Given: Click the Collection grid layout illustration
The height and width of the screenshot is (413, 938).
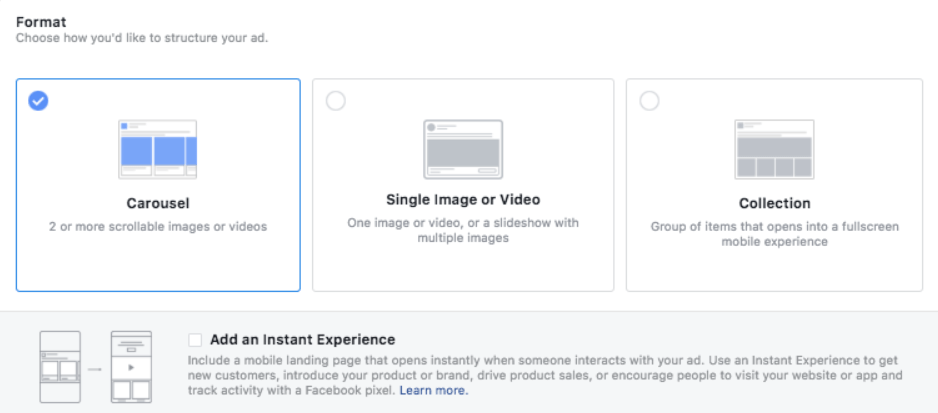Looking at the screenshot, I should pos(774,149).
